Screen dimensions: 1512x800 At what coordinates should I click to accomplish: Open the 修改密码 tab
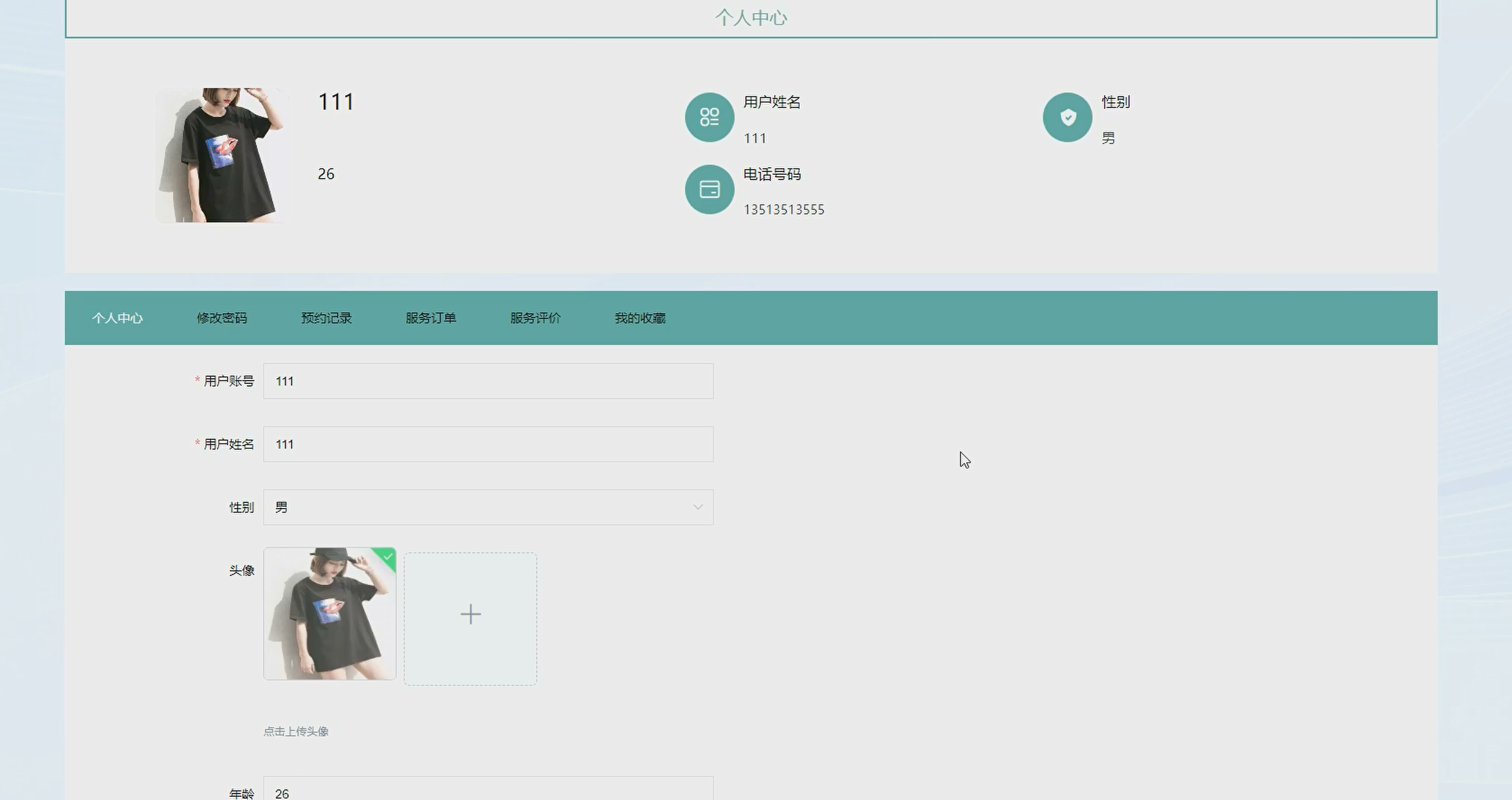tap(222, 318)
